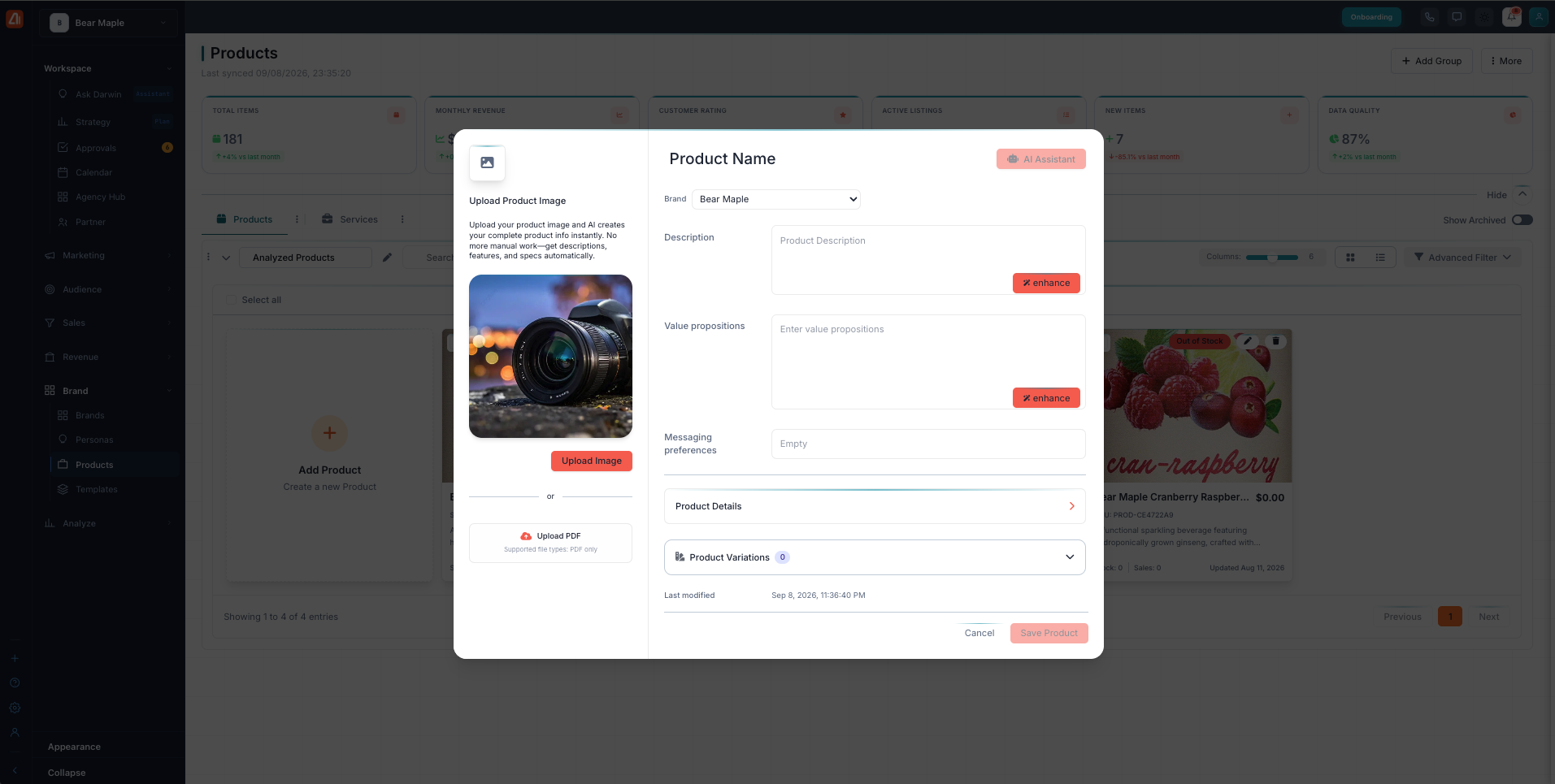
Task: Collapse stats with Hide chevron
Action: point(1522,194)
